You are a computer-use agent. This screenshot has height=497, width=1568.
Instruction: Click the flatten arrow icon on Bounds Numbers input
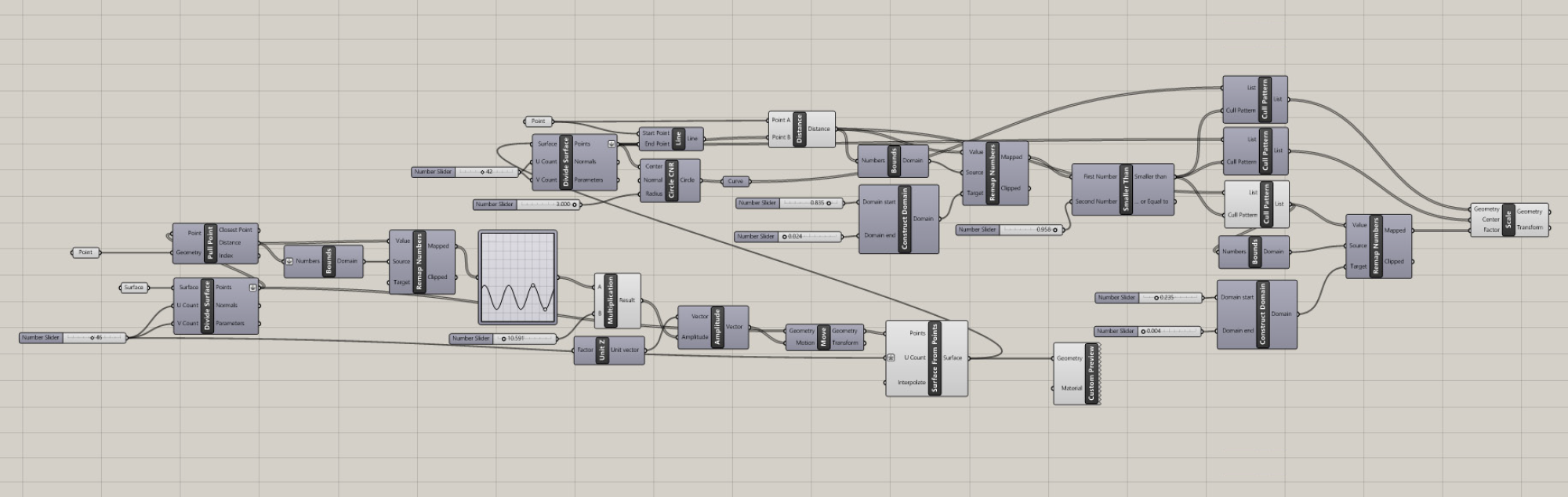[x=289, y=262]
